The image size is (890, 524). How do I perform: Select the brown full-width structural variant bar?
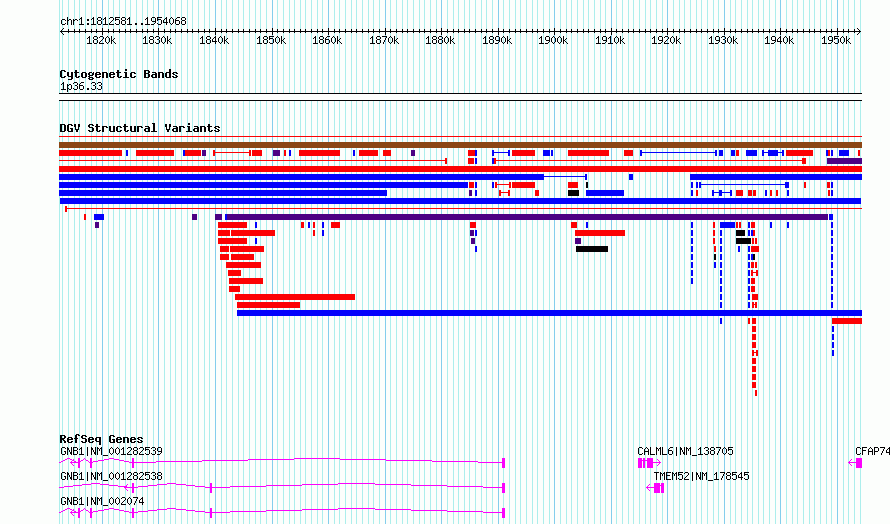[460, 145]
